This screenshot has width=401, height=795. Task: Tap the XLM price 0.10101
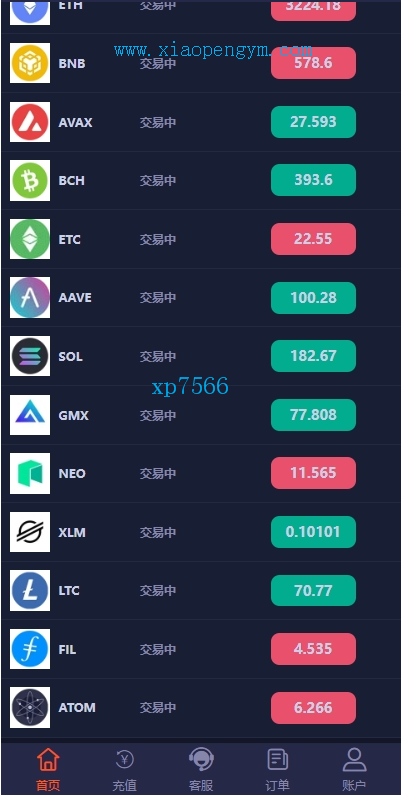313,532
